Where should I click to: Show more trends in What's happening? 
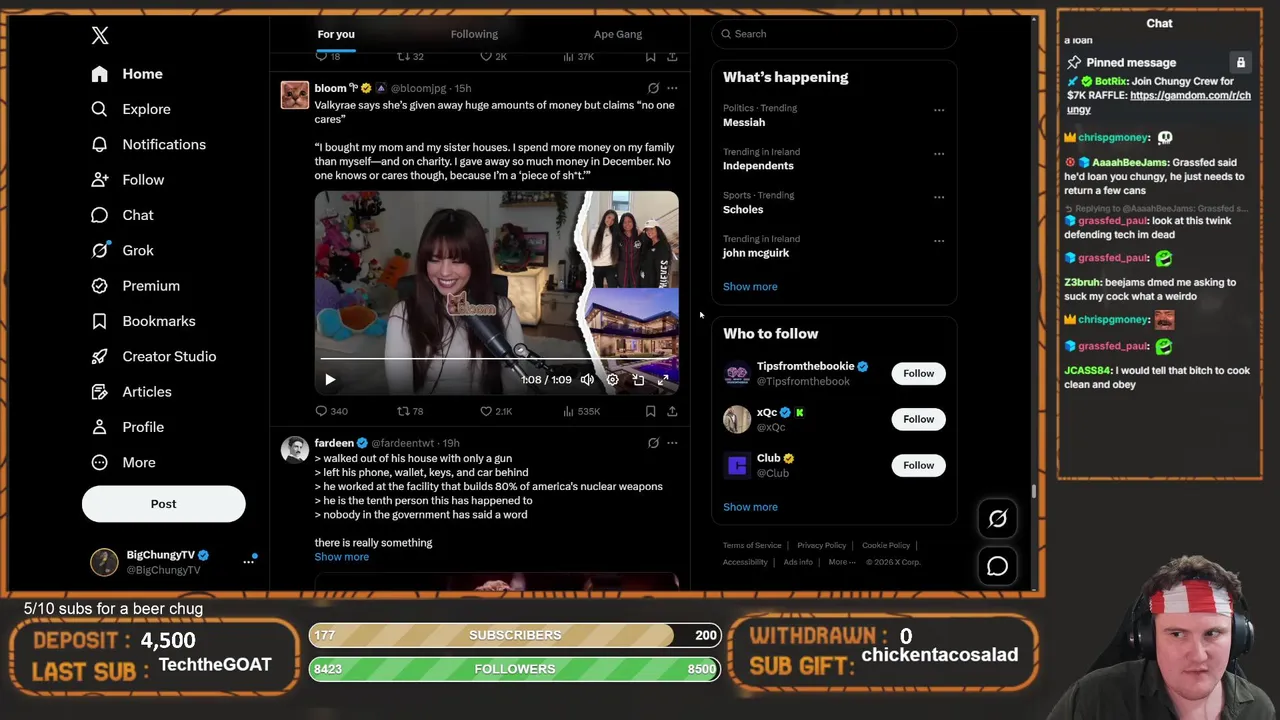pos(750,286)
